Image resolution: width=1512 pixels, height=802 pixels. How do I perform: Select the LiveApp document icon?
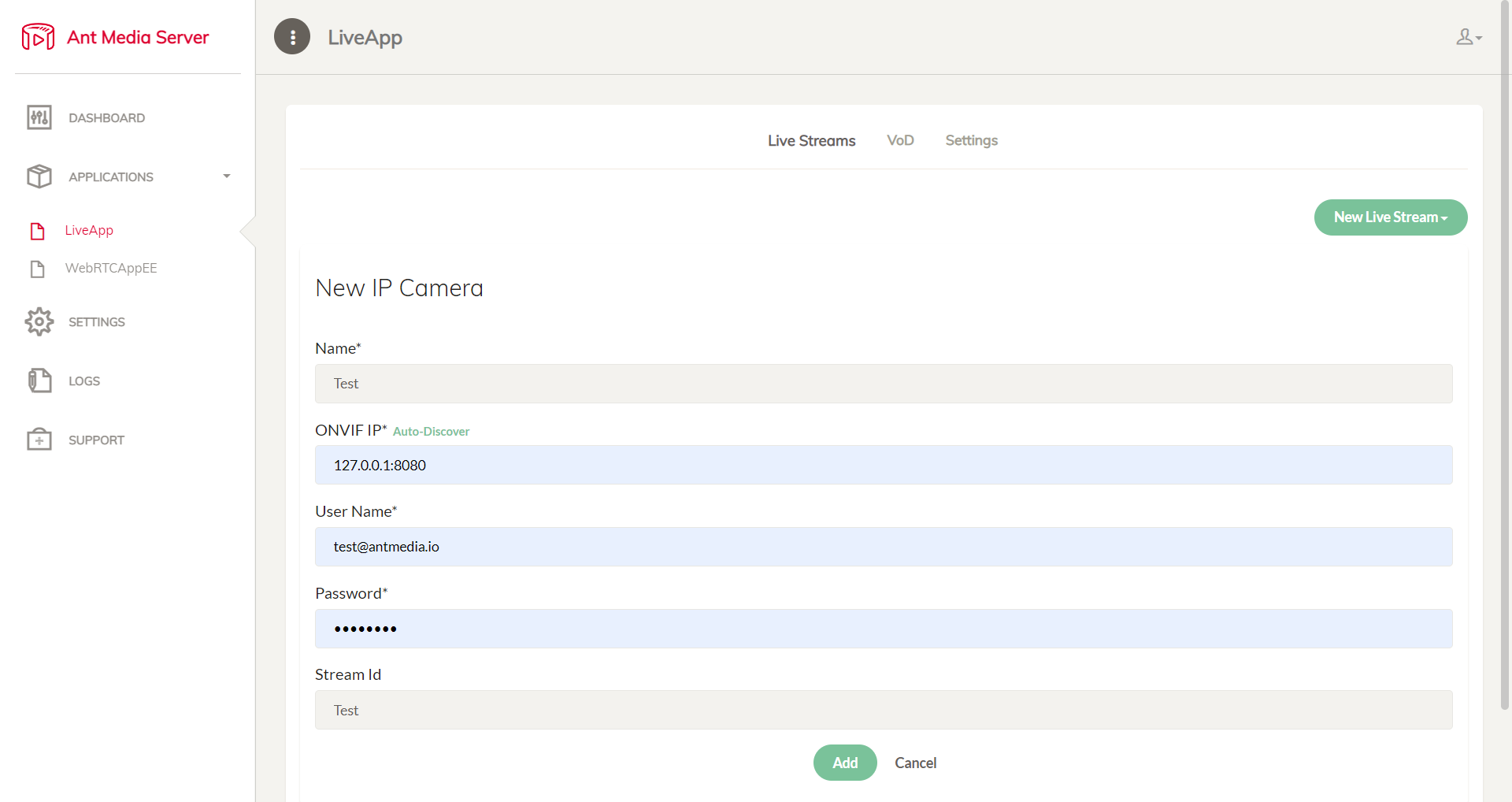[x=37, y=231]
